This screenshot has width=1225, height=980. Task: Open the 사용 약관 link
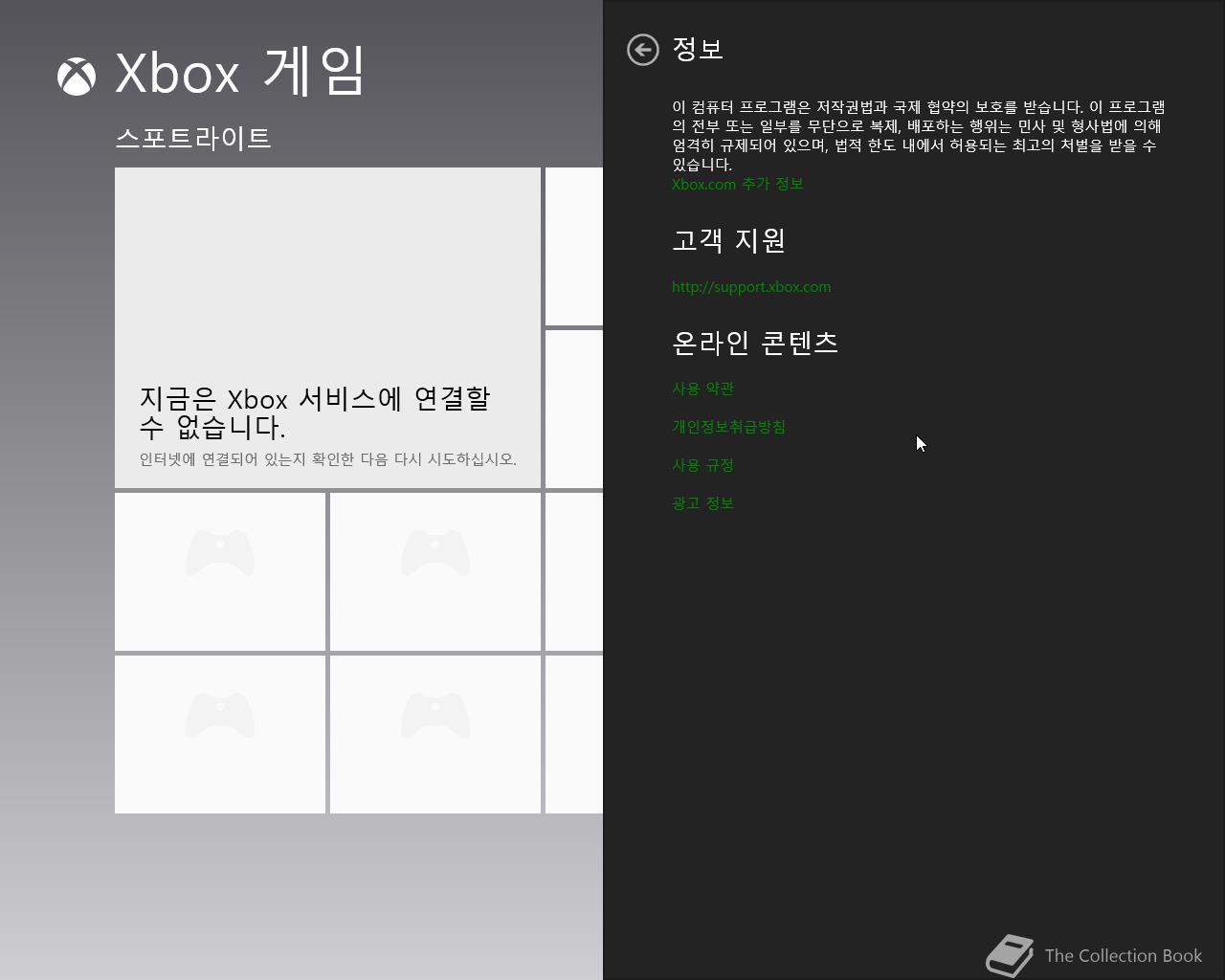pos(702,389)
